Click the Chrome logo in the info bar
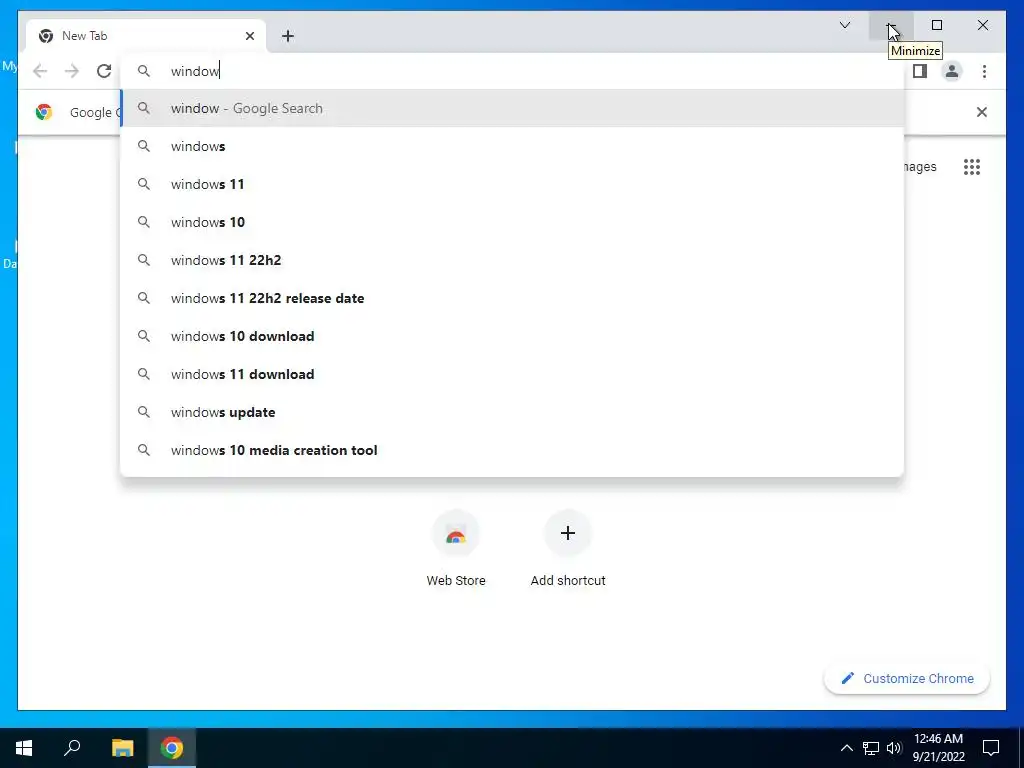 44,112
